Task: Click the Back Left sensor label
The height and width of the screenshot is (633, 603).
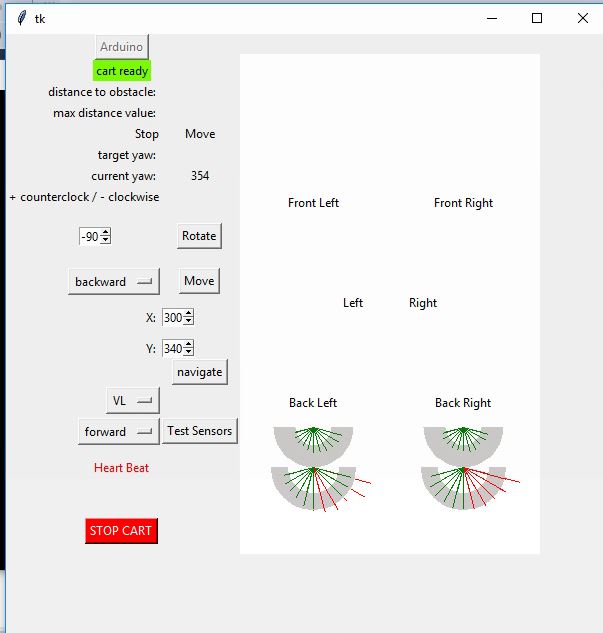Action: pos(313,402)
